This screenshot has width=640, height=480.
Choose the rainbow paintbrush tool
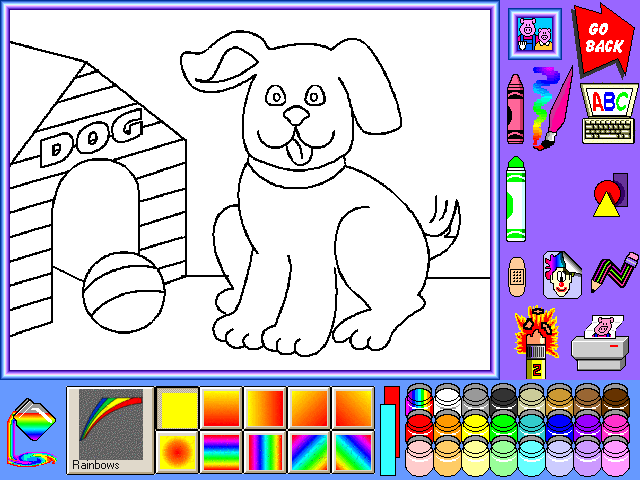click(x=550, y=108)
